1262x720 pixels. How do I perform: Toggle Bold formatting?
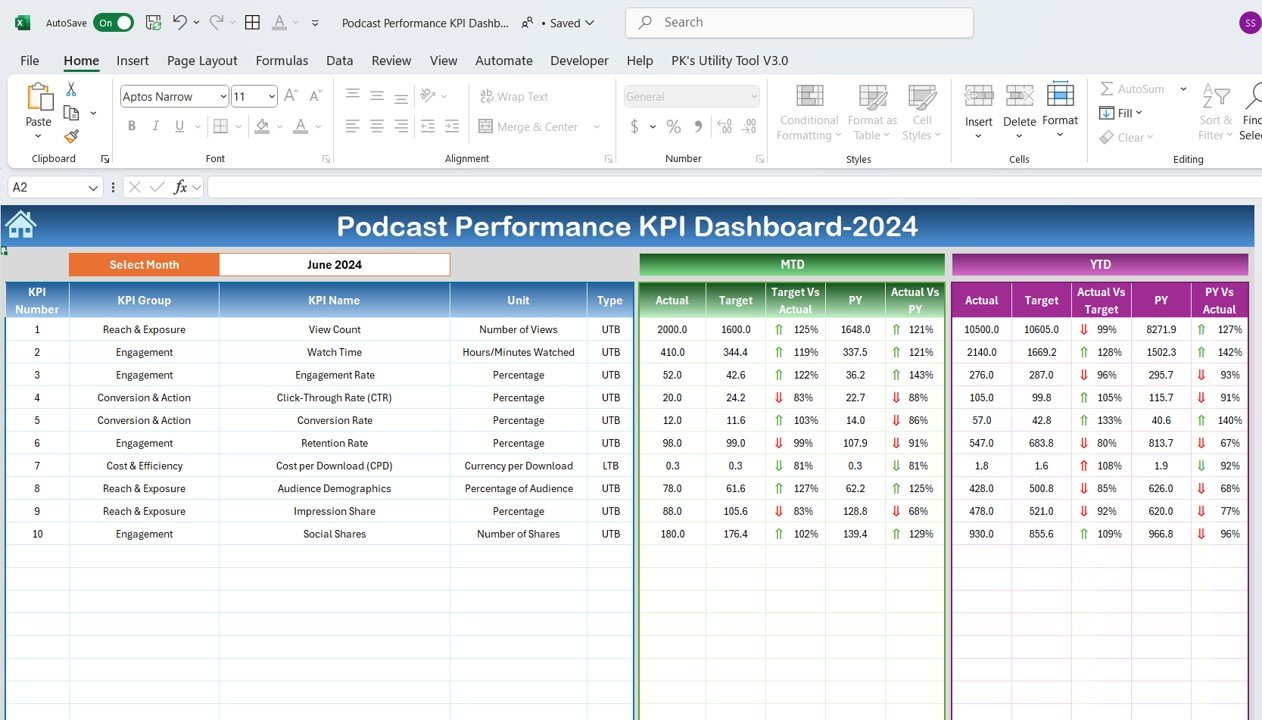click(131, 126)
